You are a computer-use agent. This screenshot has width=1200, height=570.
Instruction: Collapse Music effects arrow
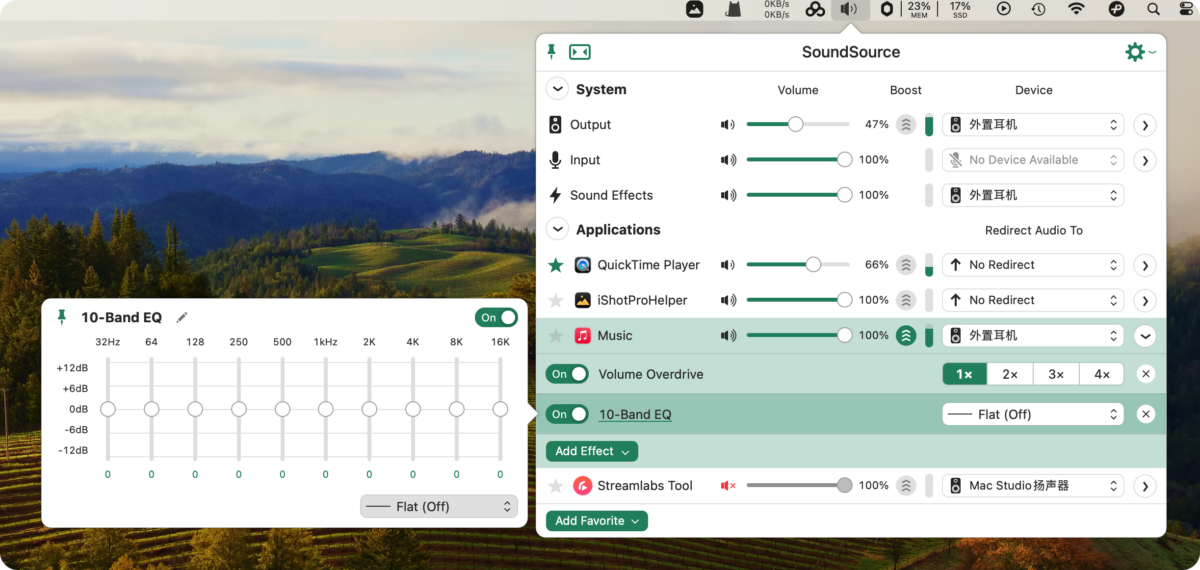pyautogui.click(x=1145, y=335)
